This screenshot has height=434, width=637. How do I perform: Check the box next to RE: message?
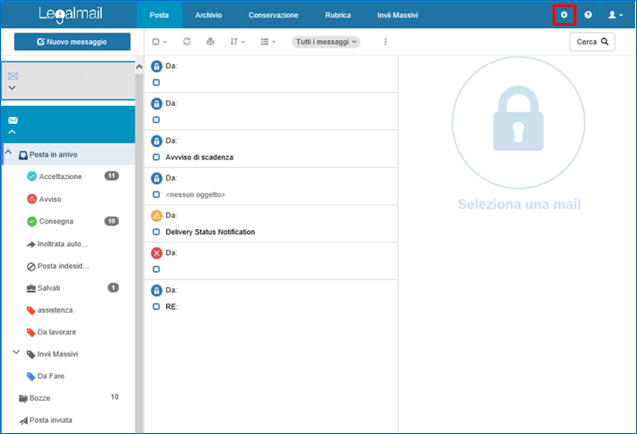[x=157, y=306]
